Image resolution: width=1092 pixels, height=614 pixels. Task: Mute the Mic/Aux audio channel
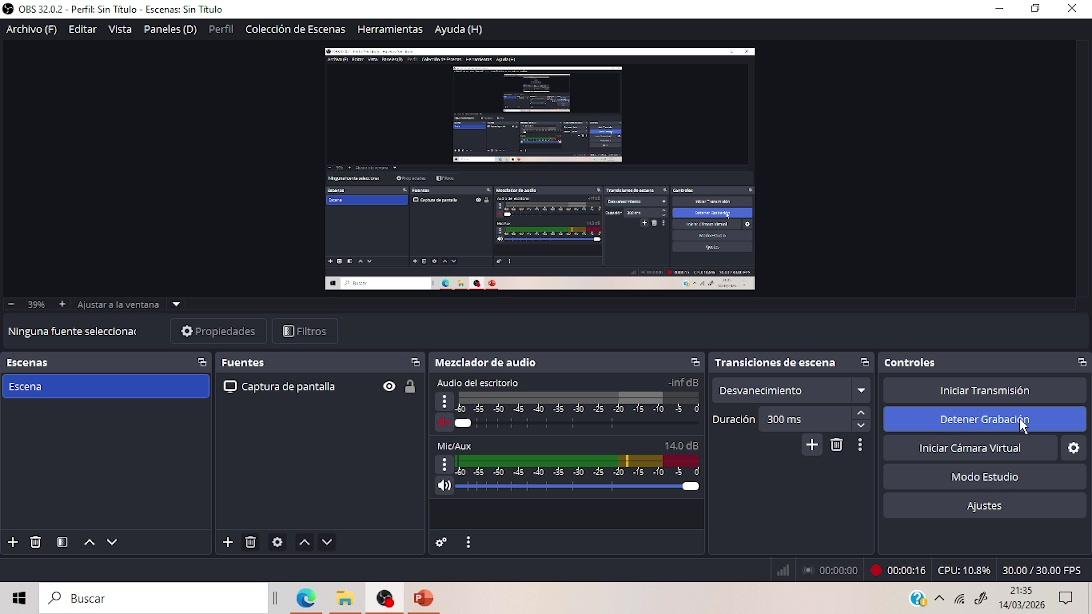click(444, 487)
